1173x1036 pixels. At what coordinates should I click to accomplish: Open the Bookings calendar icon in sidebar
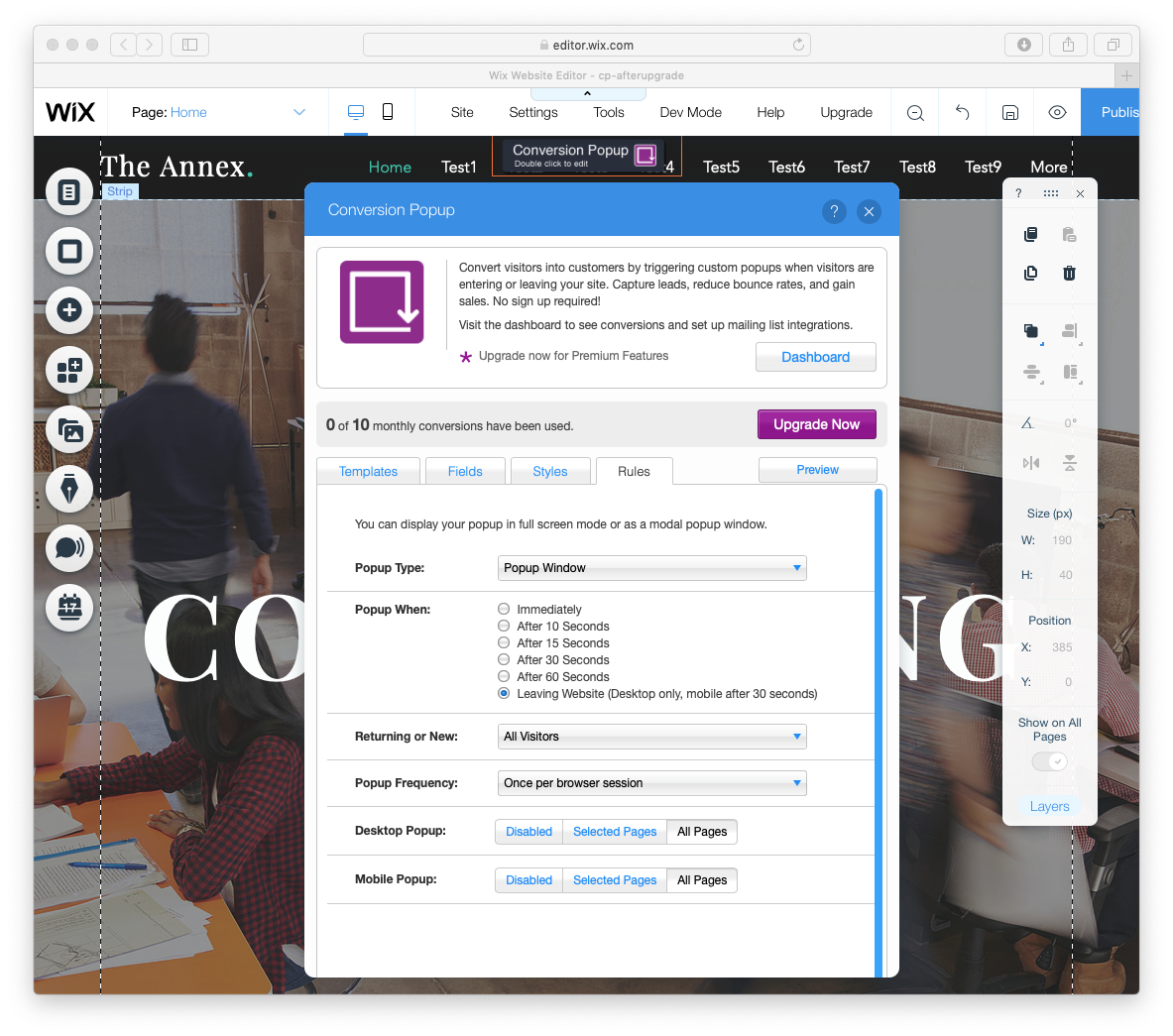[x=68, y=608]
